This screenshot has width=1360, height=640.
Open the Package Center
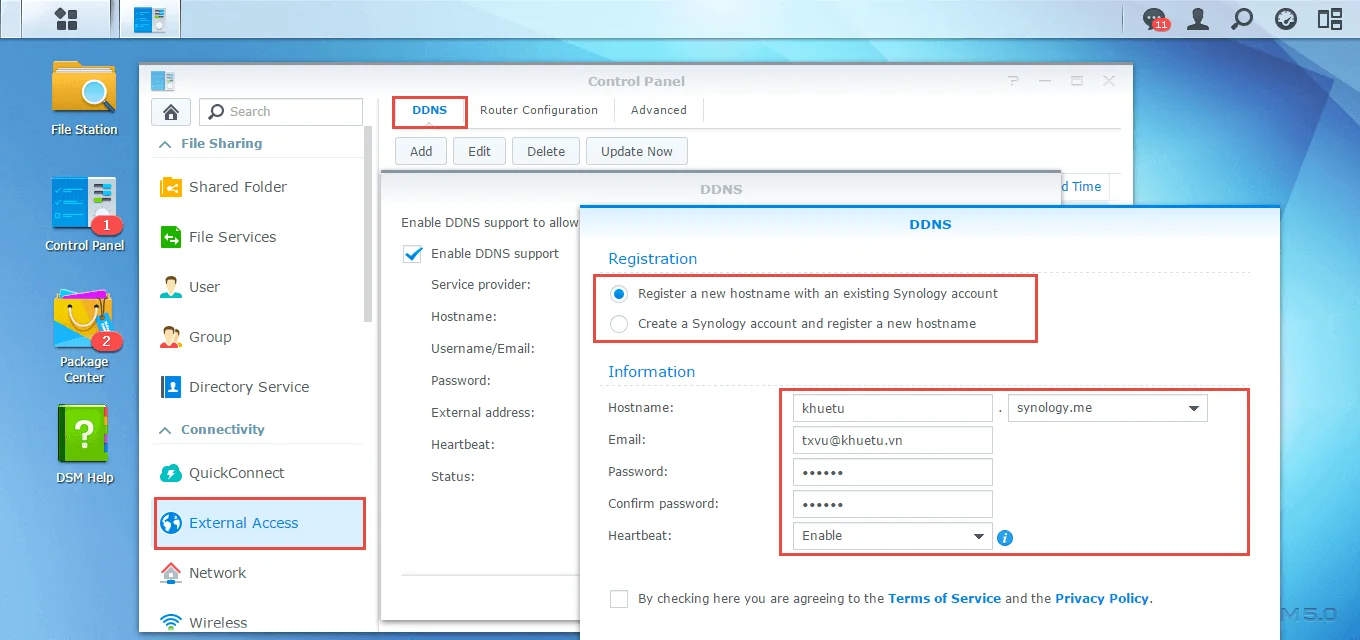tap(84, 338)
